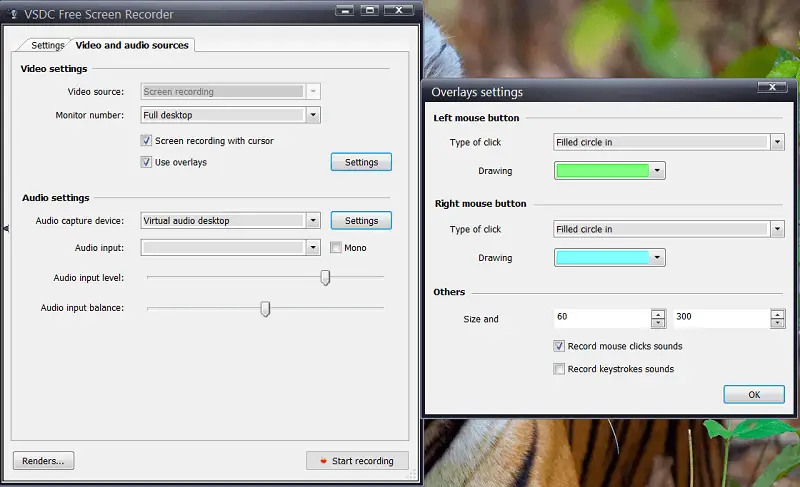Uncheck the Use overlays checkbox
The image size is (800, 487).
pos(146,162)
